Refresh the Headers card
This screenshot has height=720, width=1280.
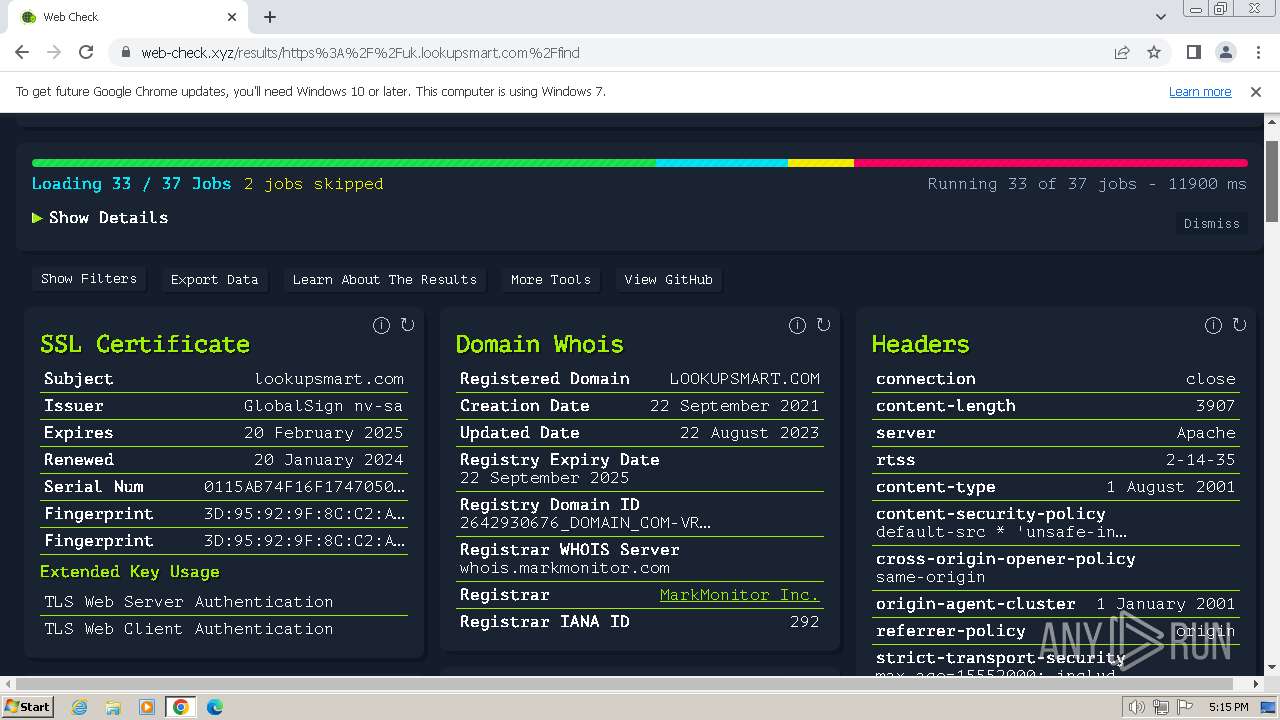pos(1239,325)
